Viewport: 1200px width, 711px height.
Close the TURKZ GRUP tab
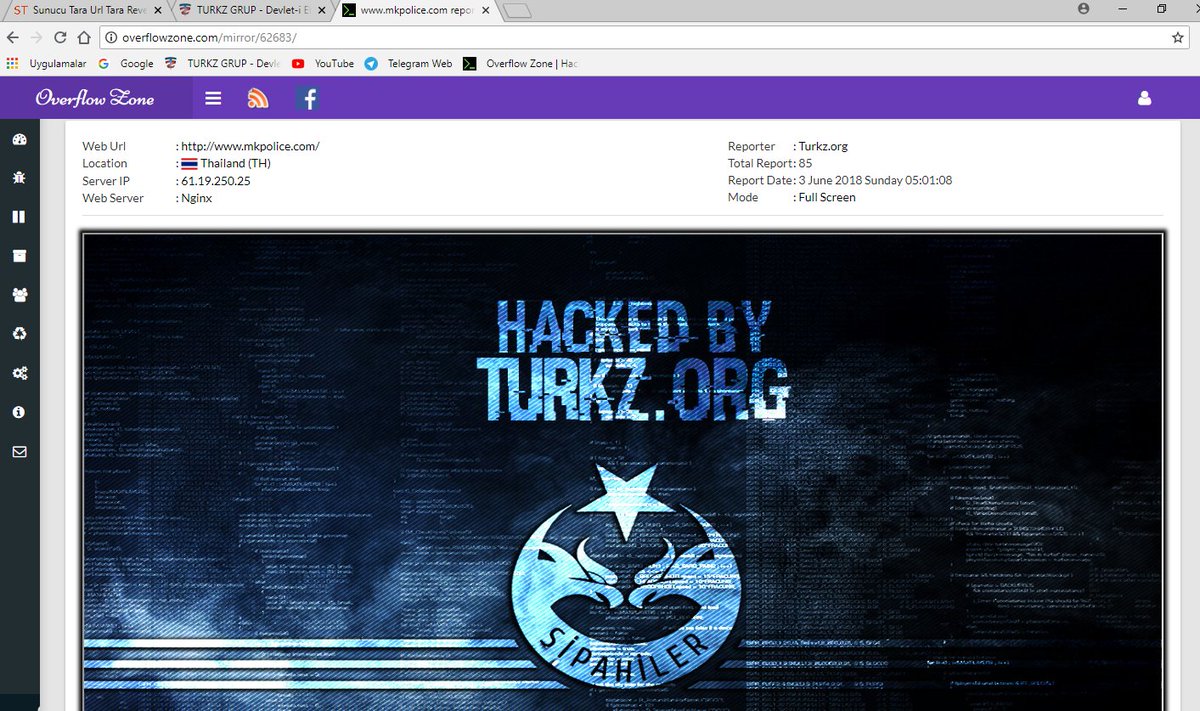click(320, 10)
